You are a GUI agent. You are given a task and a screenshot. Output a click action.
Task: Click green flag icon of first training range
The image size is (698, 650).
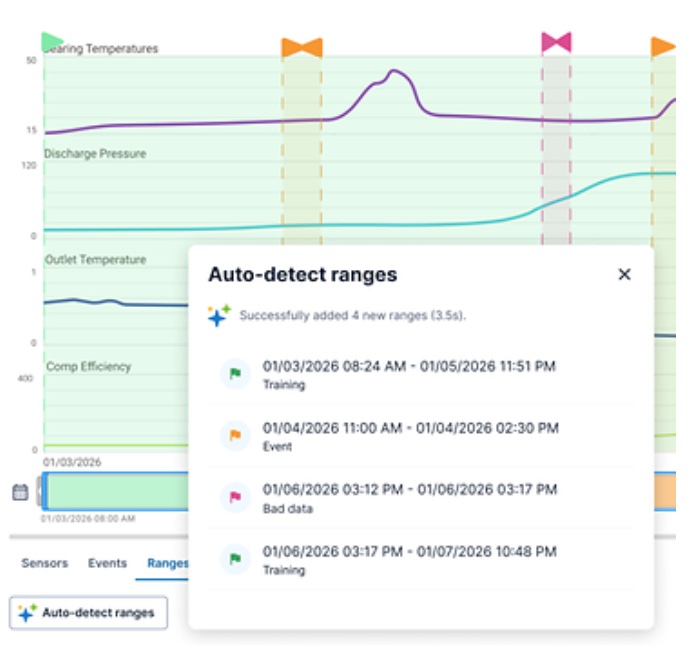[x=235, y=374]
